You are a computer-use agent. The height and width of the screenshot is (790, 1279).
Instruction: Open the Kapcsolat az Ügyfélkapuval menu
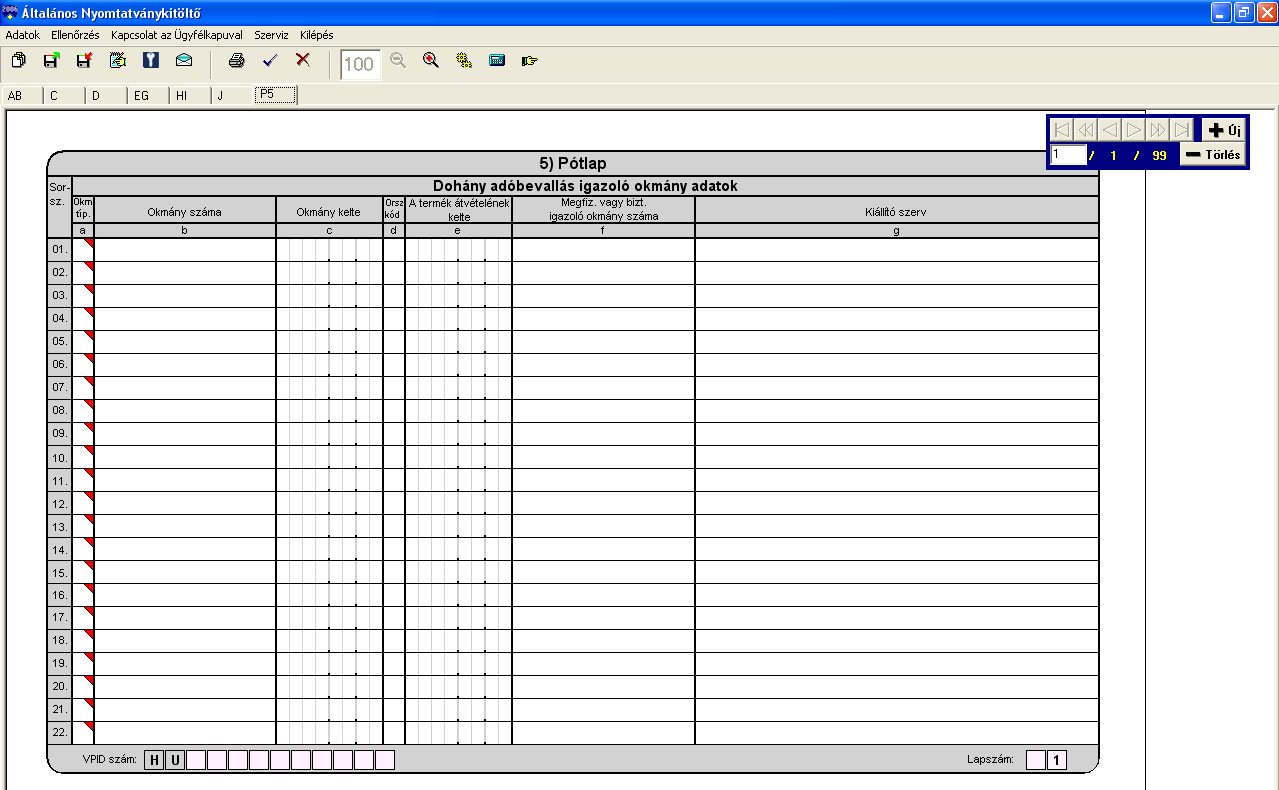click(x=177, y=34)
